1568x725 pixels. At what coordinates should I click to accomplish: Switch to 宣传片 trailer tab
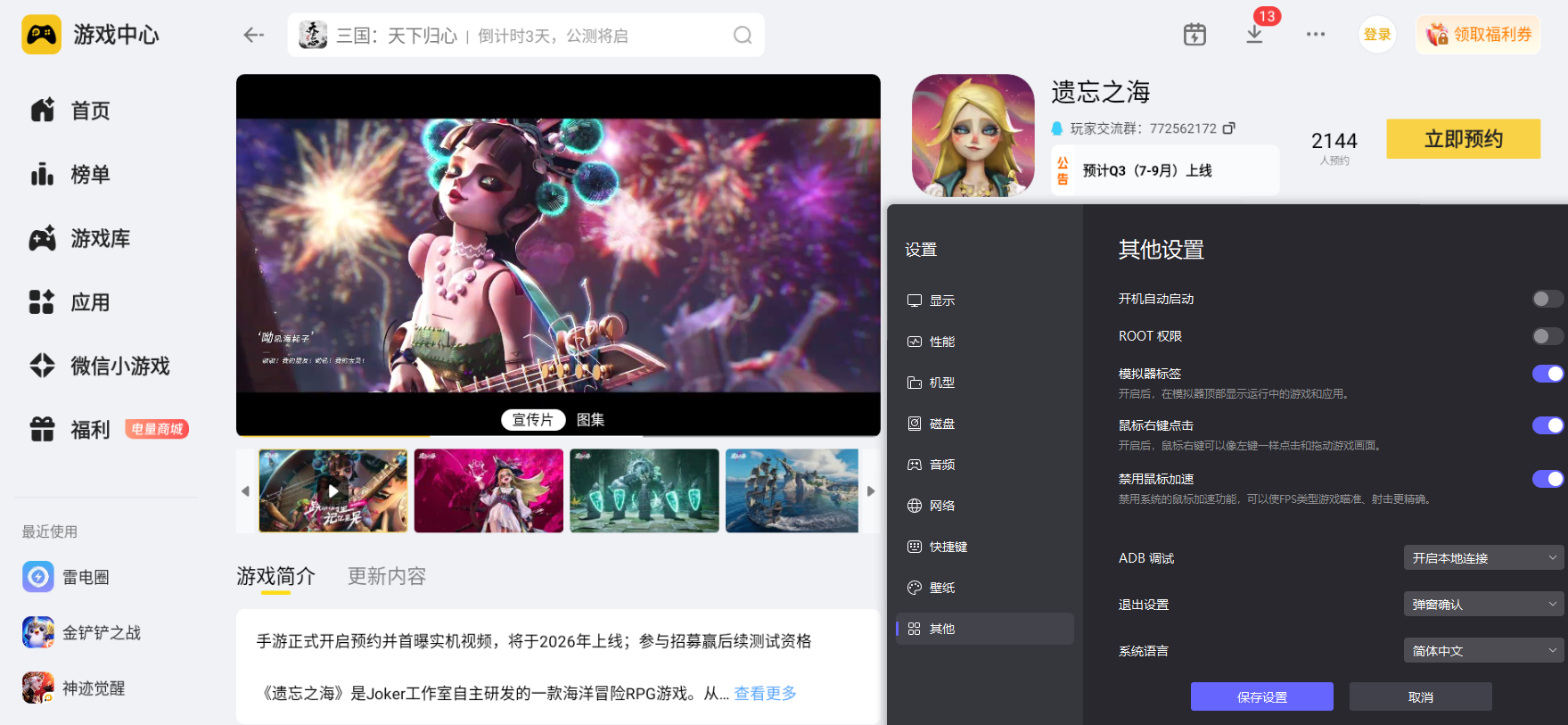click(533, 419)
